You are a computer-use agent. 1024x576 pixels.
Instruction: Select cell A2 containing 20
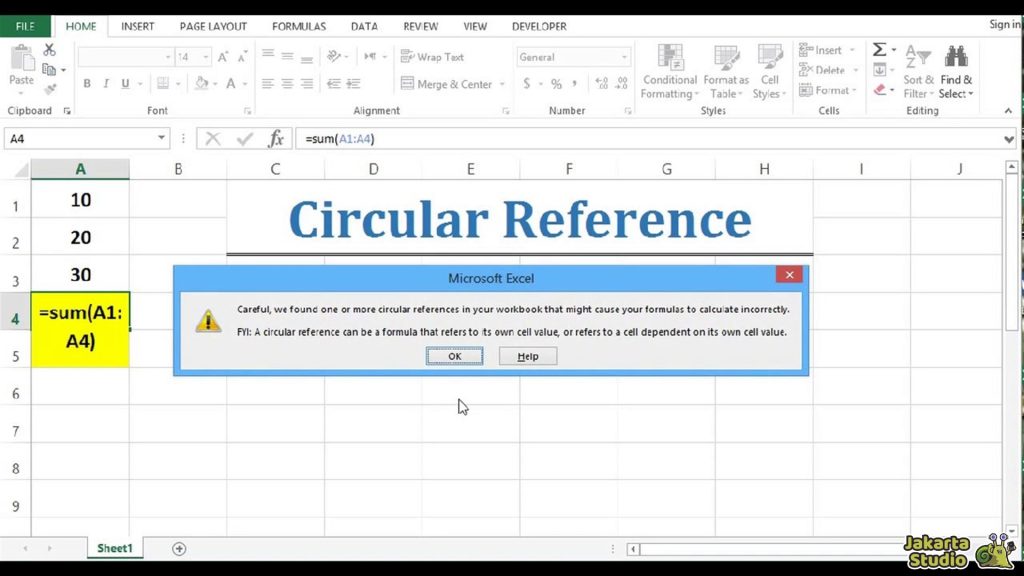[80, 236]
